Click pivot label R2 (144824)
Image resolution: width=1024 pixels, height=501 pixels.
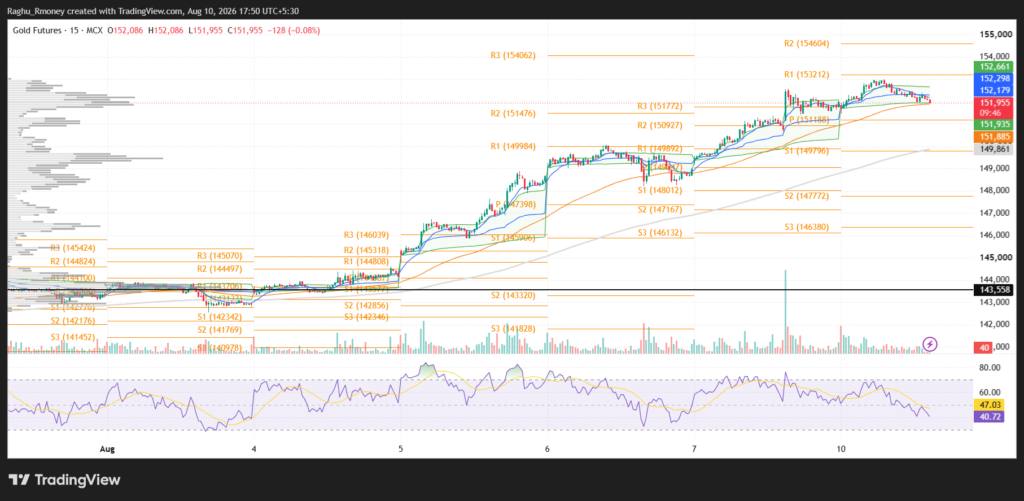pyautogui.click(x=73, y=261)
